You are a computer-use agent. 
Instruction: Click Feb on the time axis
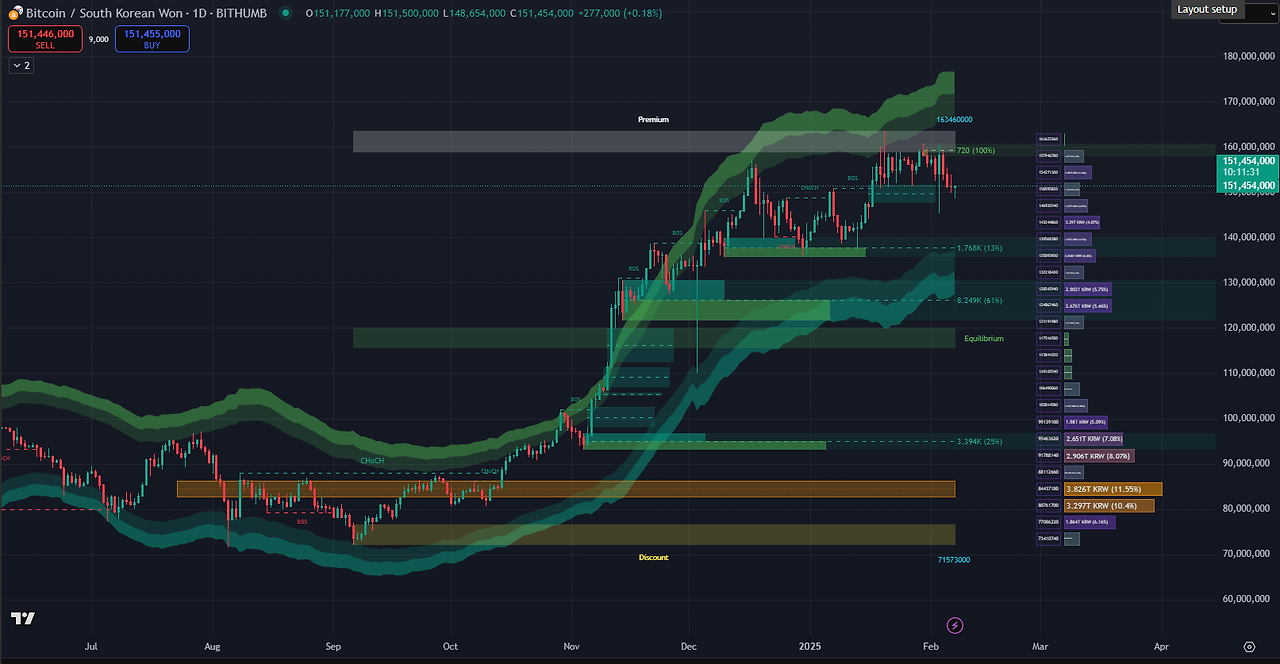pyautogui.click(x=930, y=648)
